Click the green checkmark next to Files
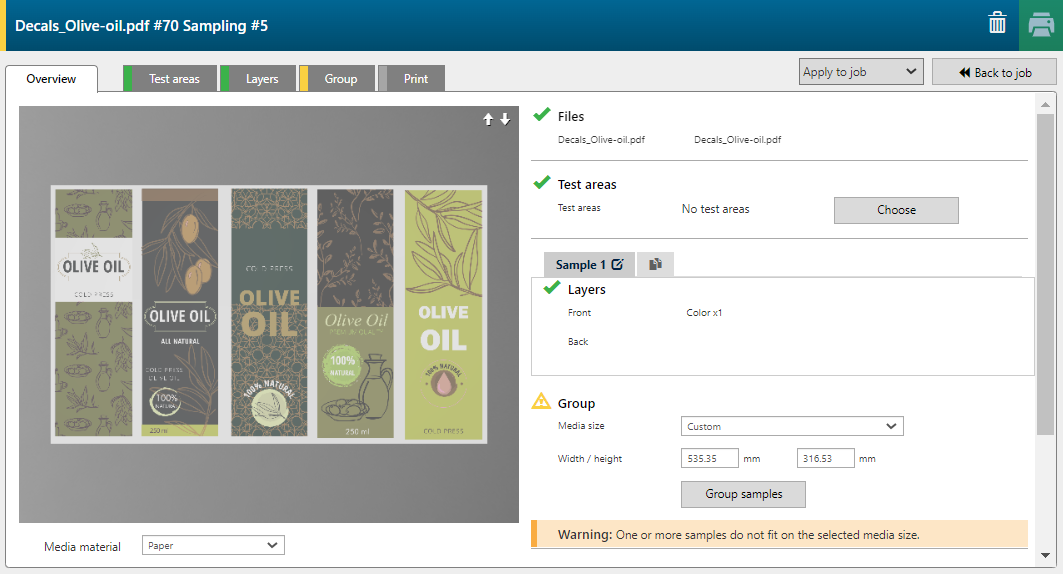1063x574 pixels. click(x=542, y=115)
